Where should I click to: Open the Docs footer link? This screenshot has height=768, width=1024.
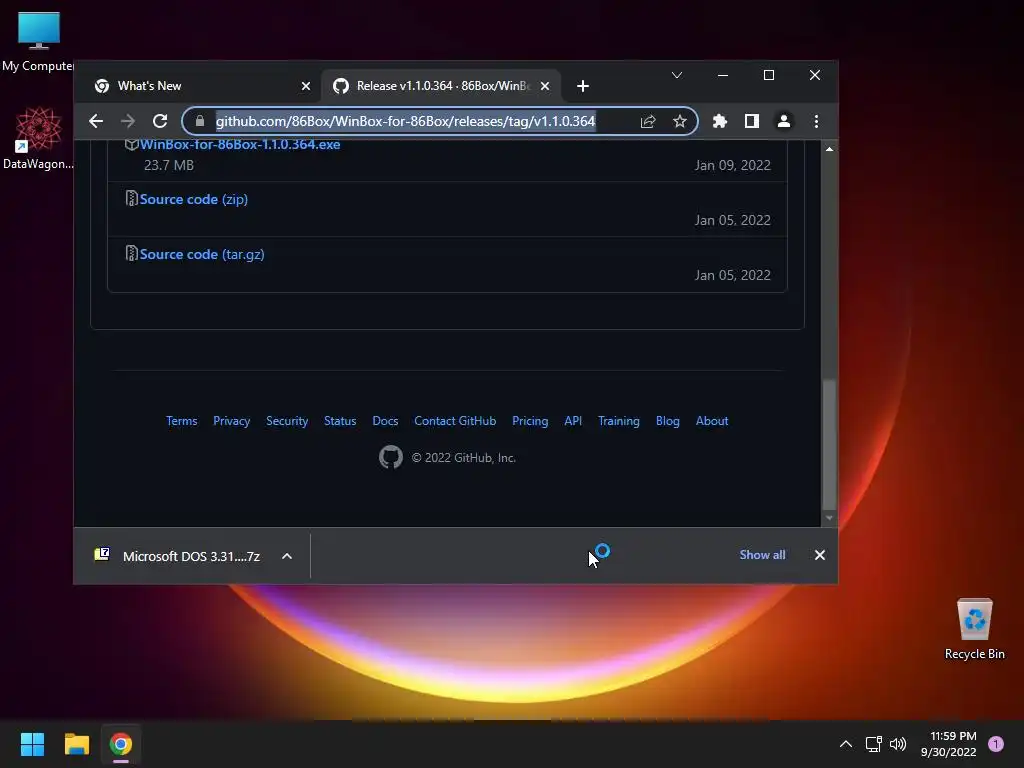point(385,421)
